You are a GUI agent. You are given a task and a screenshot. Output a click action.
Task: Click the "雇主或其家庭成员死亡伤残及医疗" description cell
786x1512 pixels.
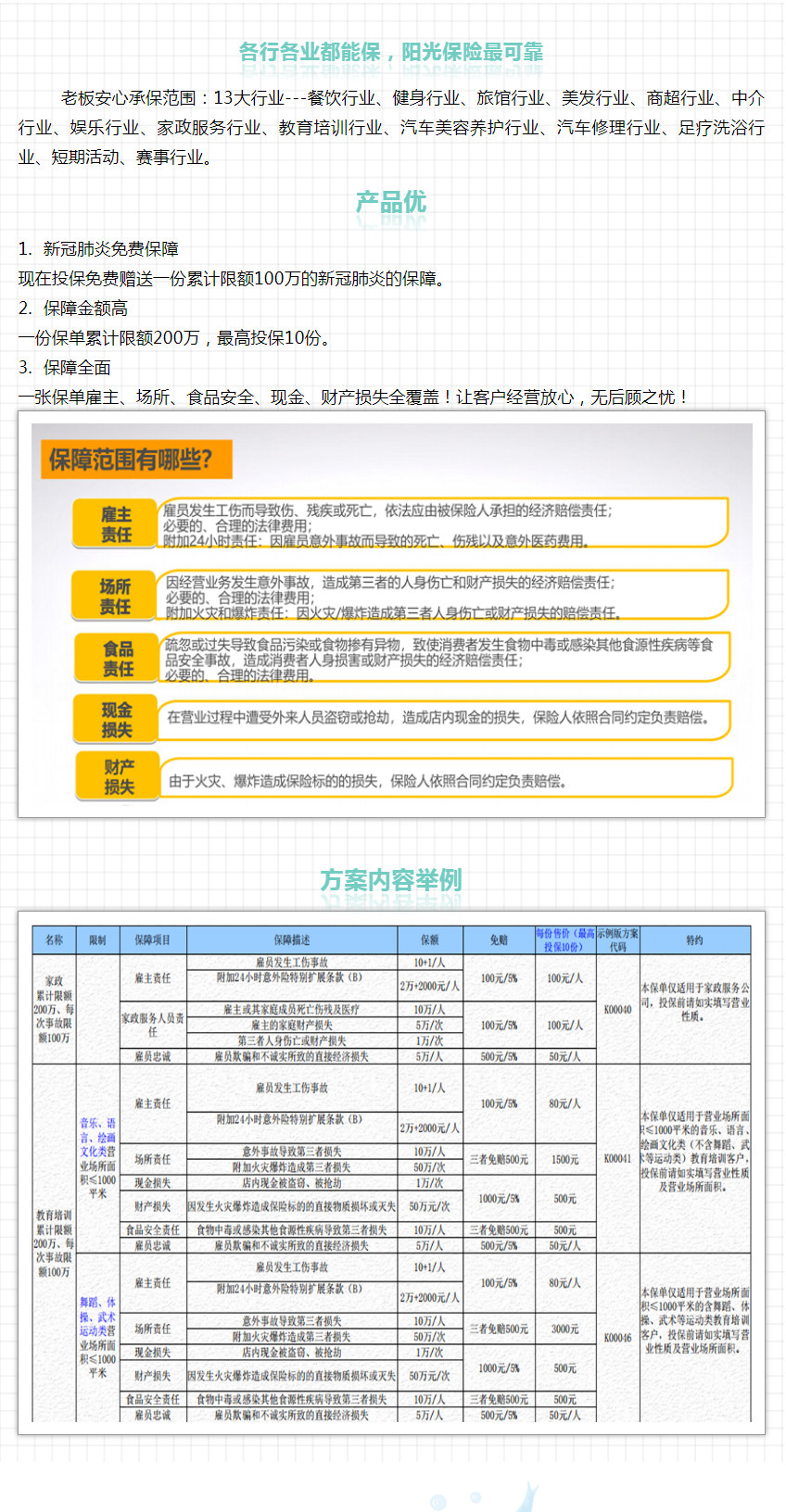coord(292,1009)
